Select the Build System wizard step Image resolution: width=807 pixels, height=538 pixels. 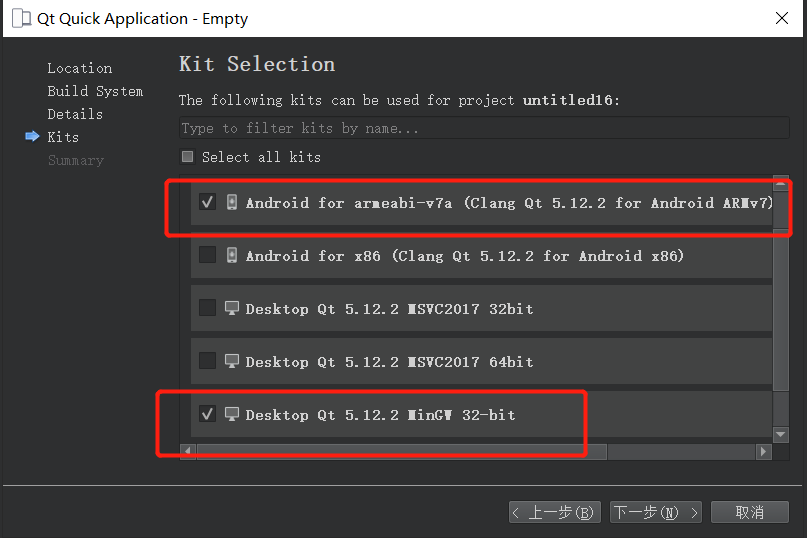coord(95,91)
